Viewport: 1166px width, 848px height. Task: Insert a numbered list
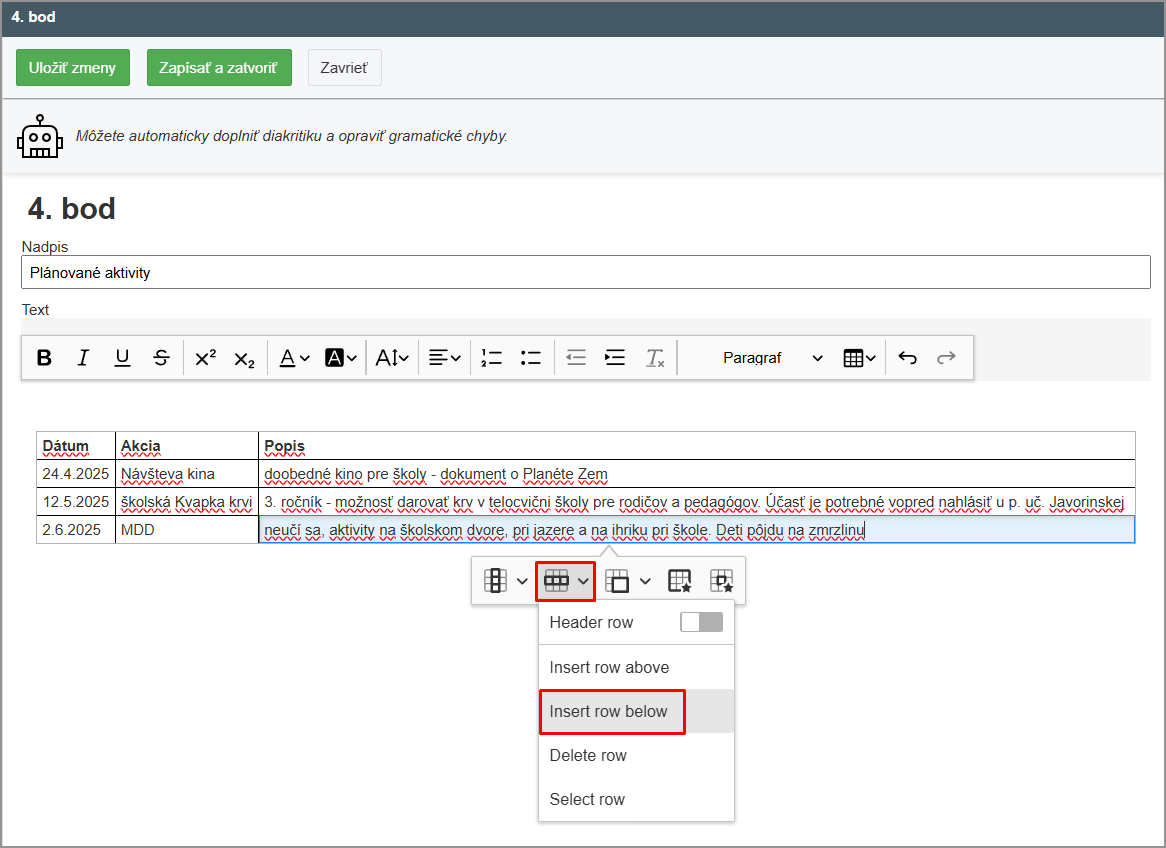(x=491, y=358)
